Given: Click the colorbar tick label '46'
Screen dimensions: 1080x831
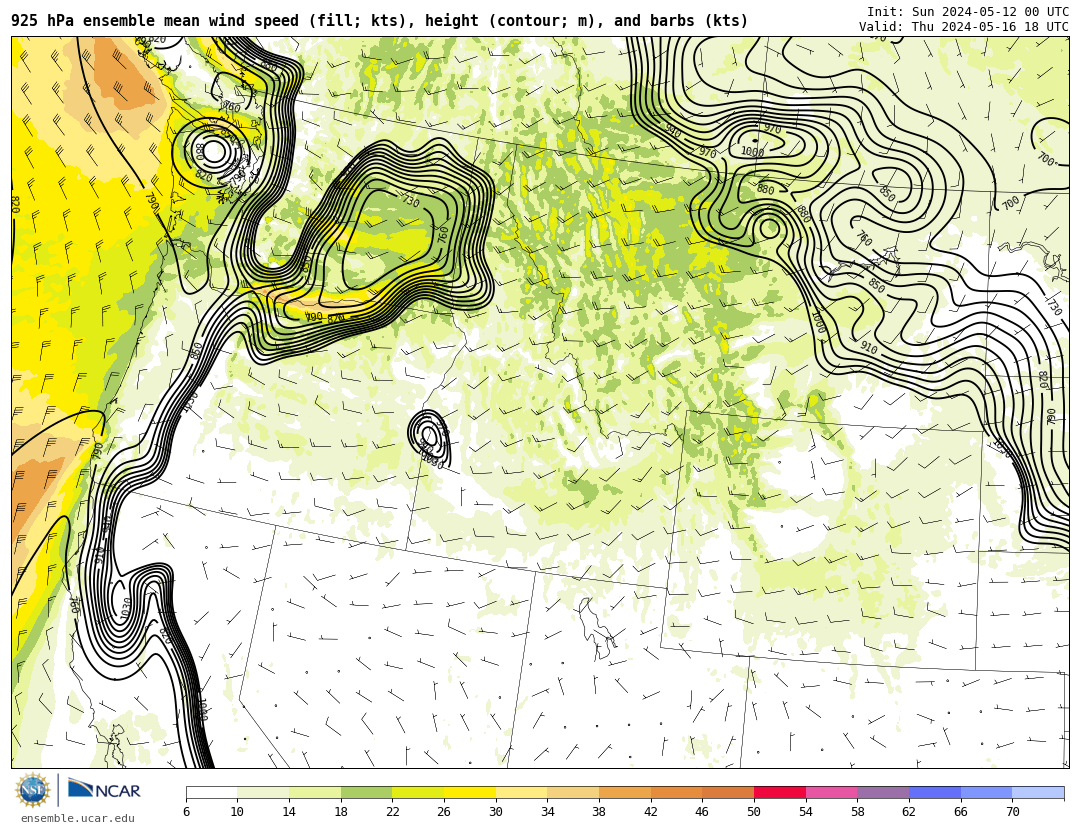Looking at the screenshot, I should (702, 812).
